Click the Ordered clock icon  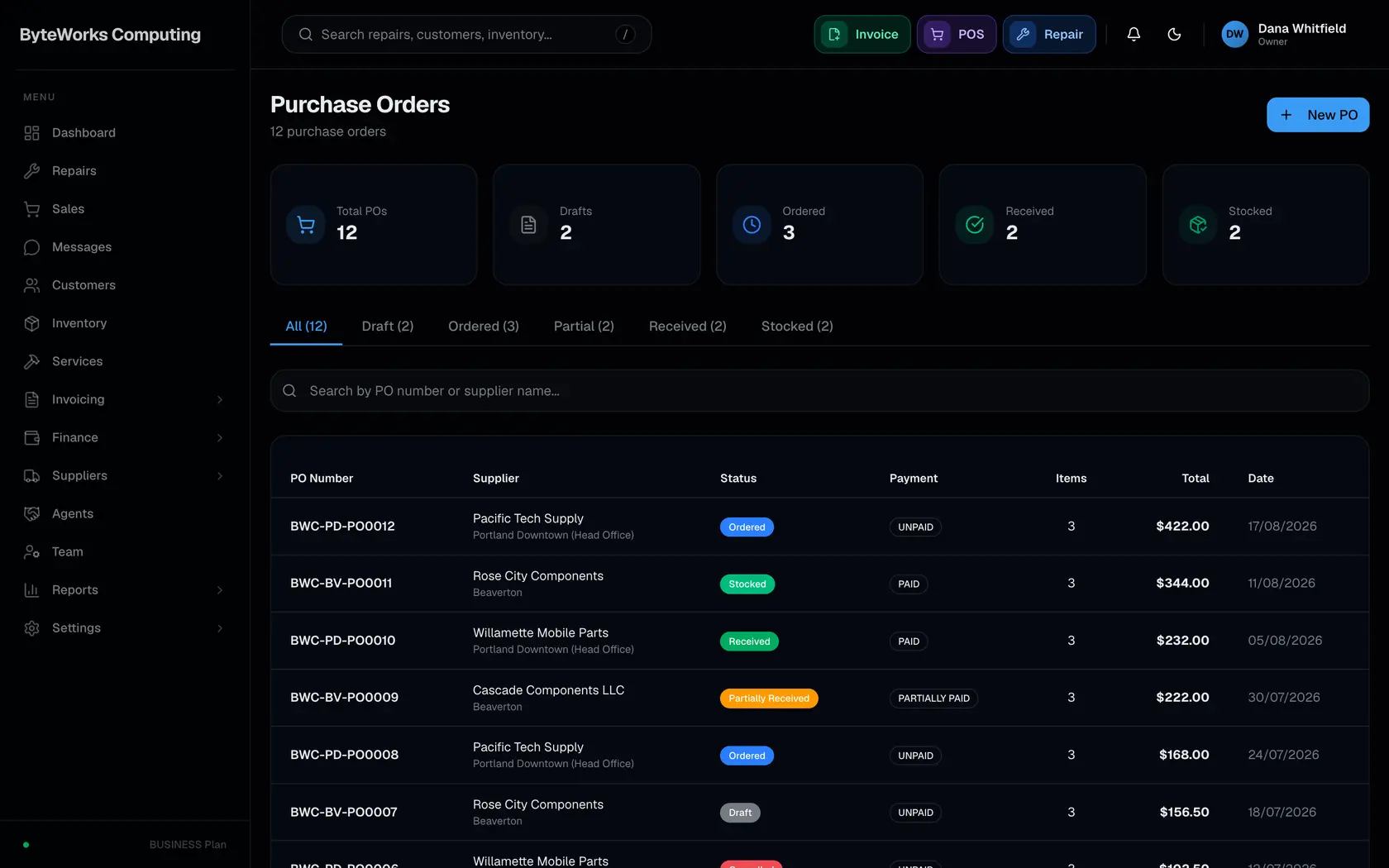(752, 224)
